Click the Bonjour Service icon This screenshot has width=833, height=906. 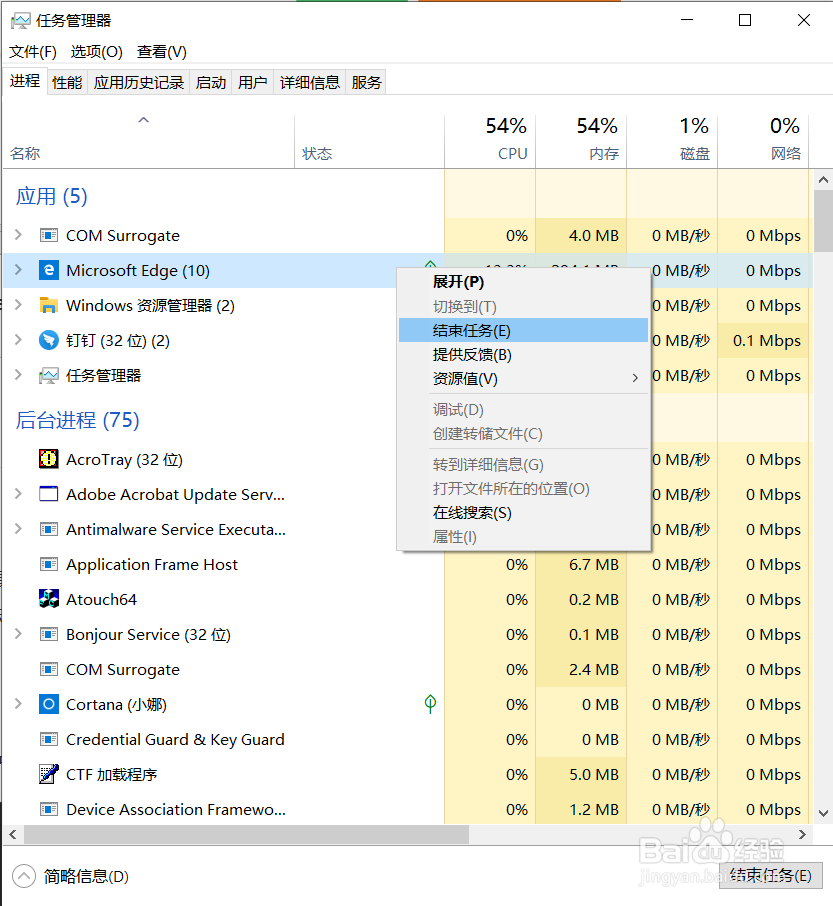click(49, 634)
